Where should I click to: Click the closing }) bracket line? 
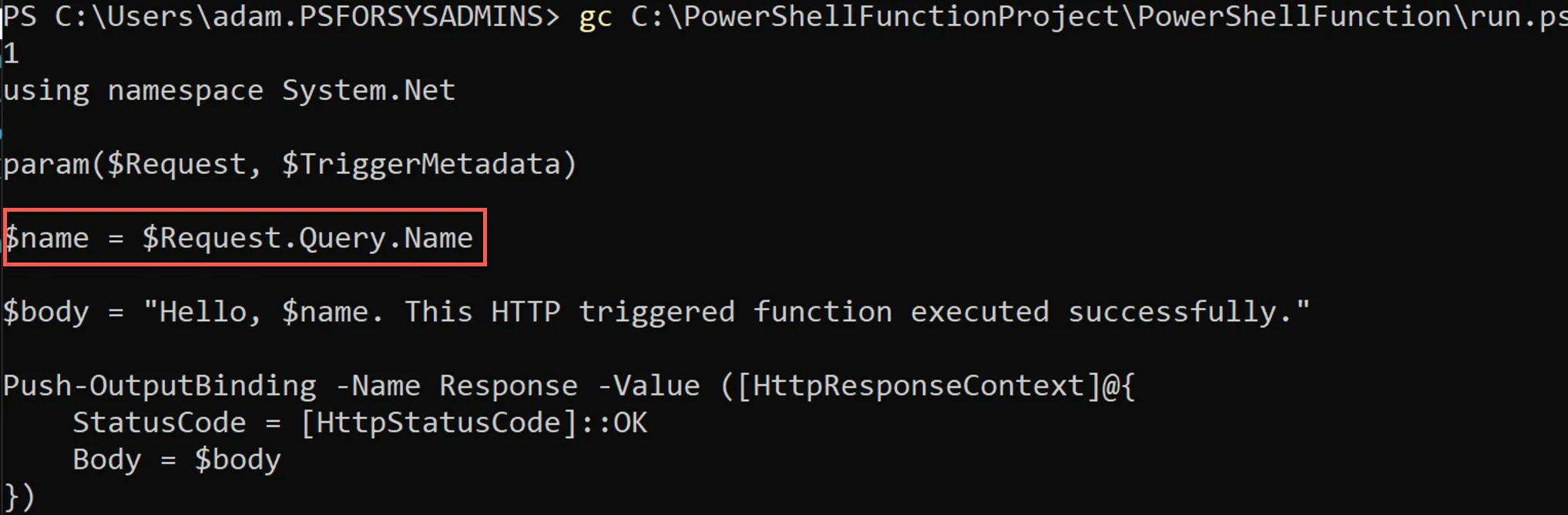(x=19, y=497)
